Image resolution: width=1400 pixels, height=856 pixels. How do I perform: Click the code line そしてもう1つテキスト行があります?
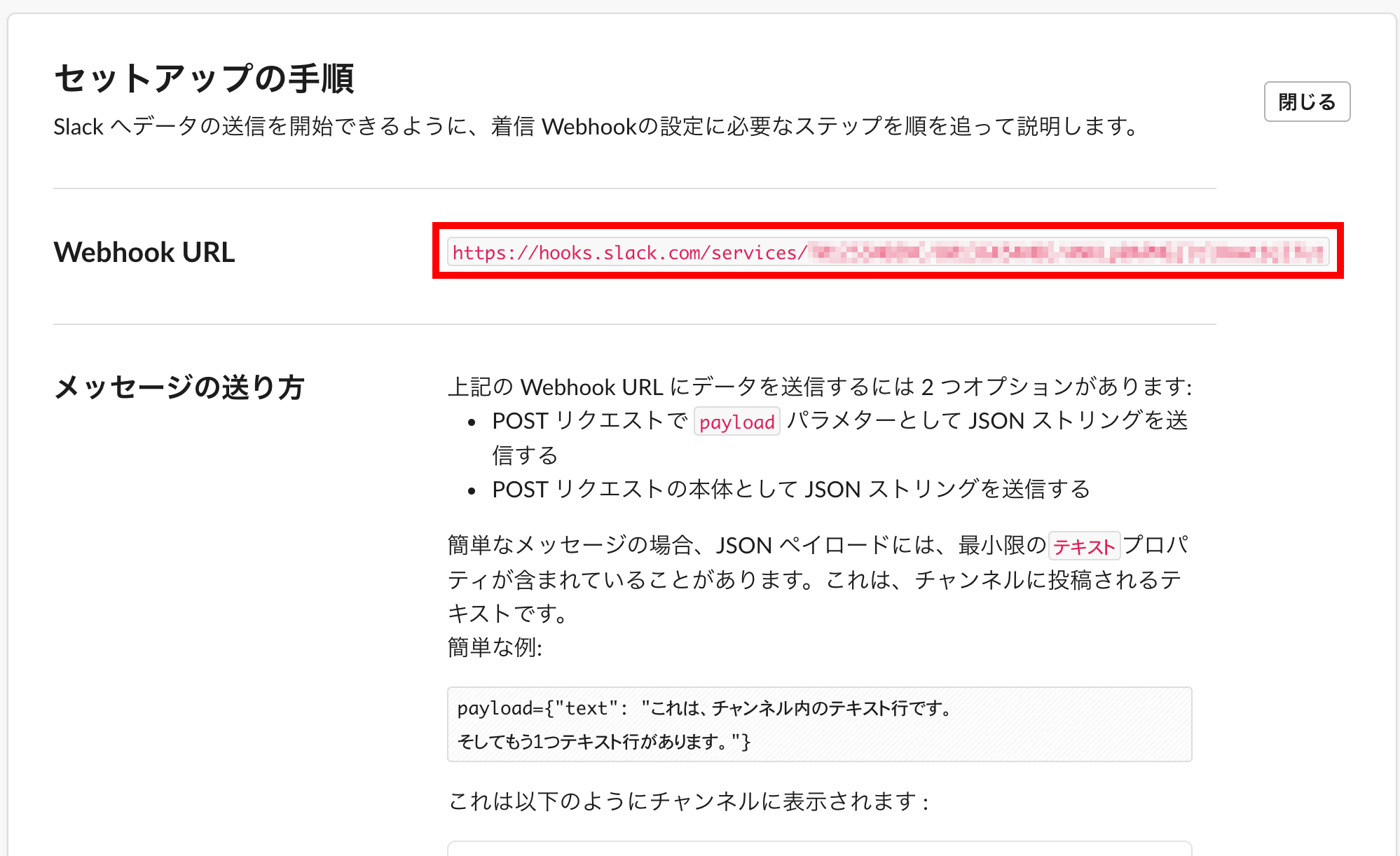point(603,741)
